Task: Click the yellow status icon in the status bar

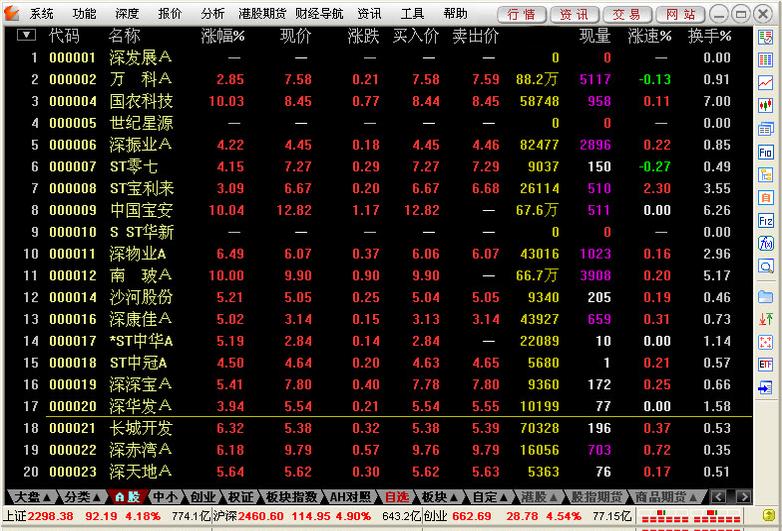Action: pos(769,516)
